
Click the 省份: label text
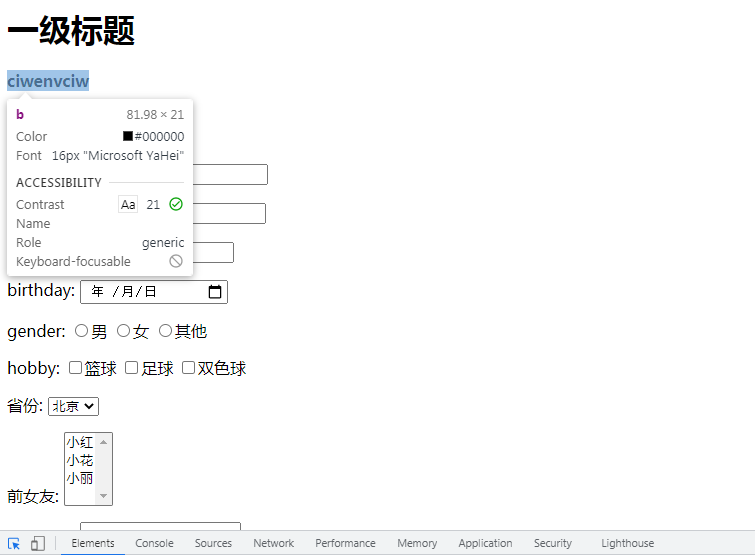(25, 406)
